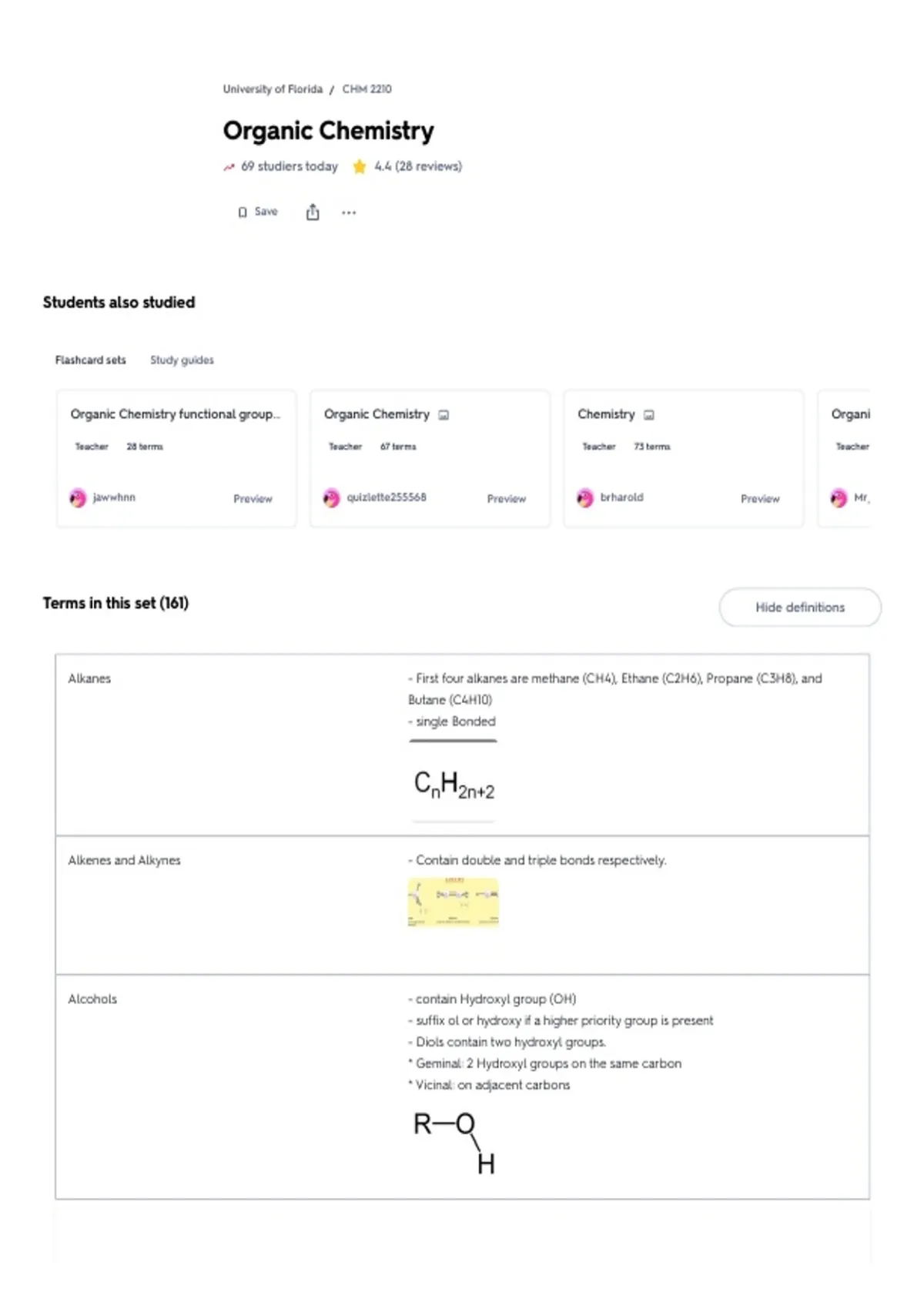Viewport: 924px width, 1309px height.
Task: Open the University of Florida breadcrumb link
Action: [273, 89]
